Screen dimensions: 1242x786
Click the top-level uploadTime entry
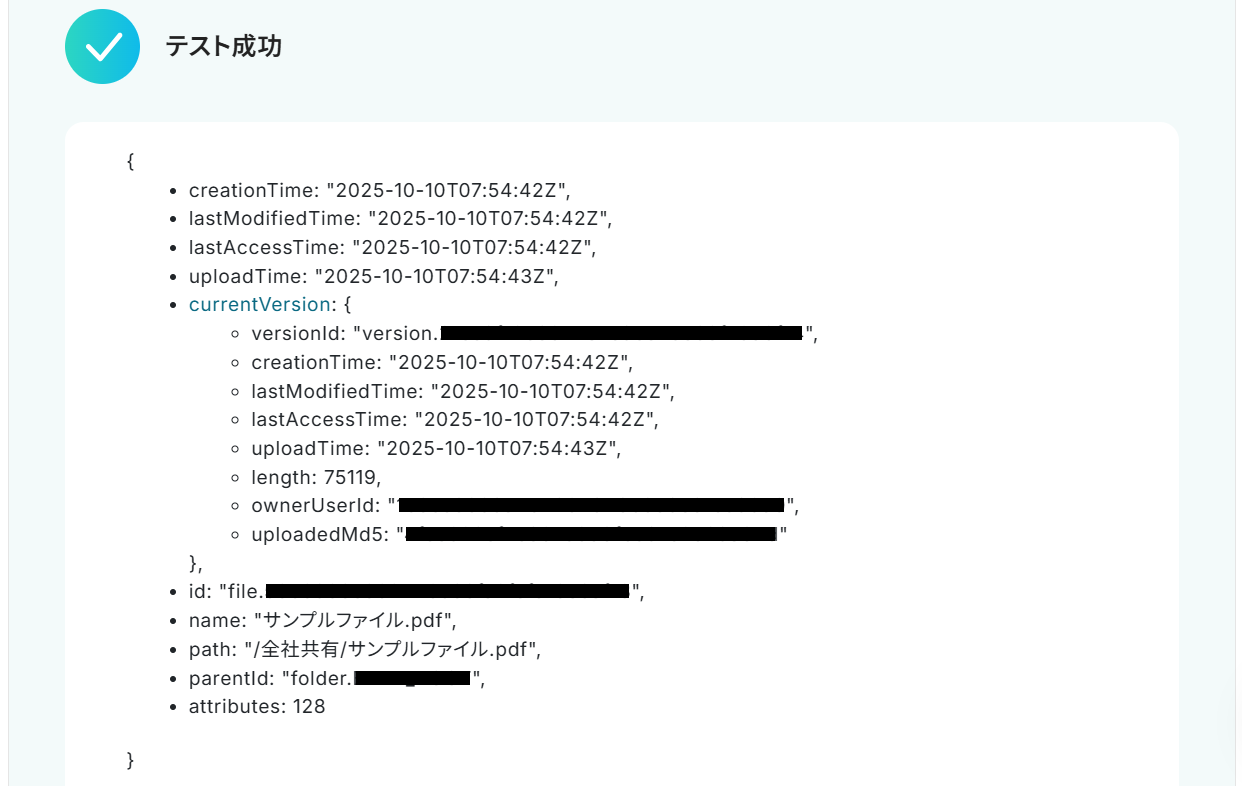click(373, 276)
